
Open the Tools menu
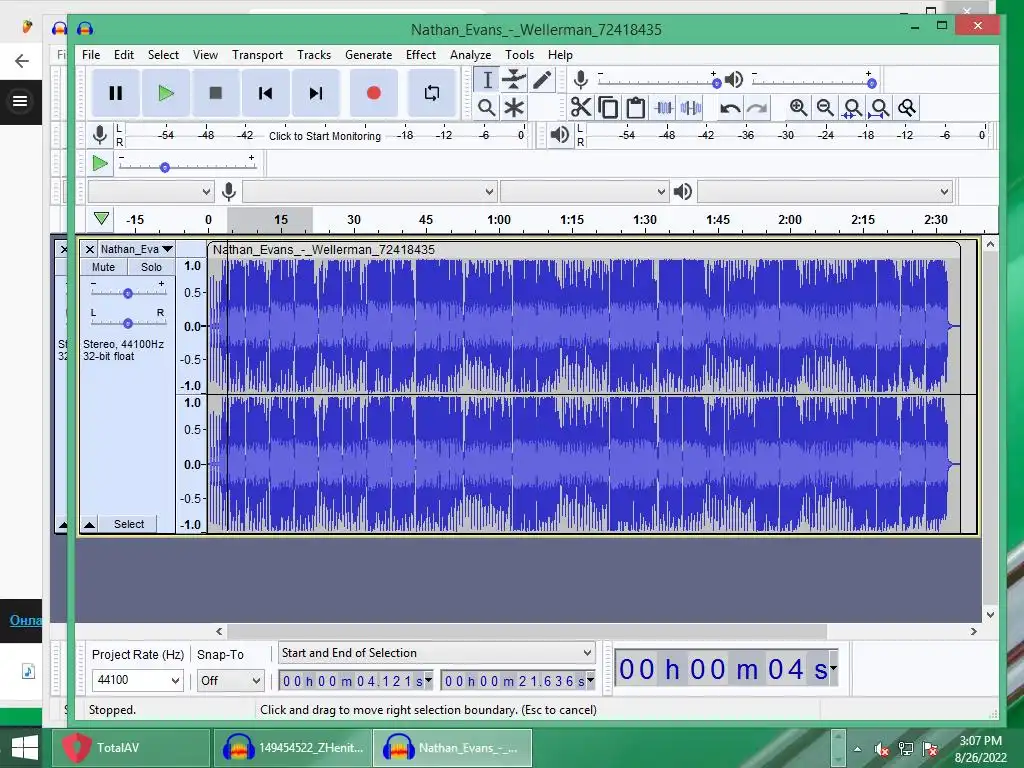coord(519,55)
